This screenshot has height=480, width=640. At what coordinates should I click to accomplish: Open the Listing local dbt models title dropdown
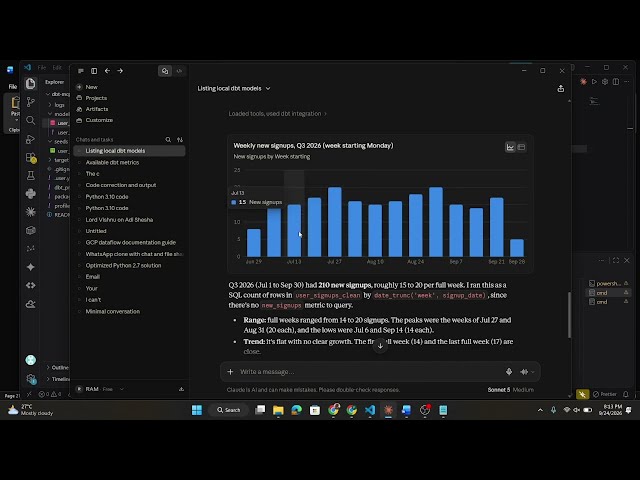(233, 89)
